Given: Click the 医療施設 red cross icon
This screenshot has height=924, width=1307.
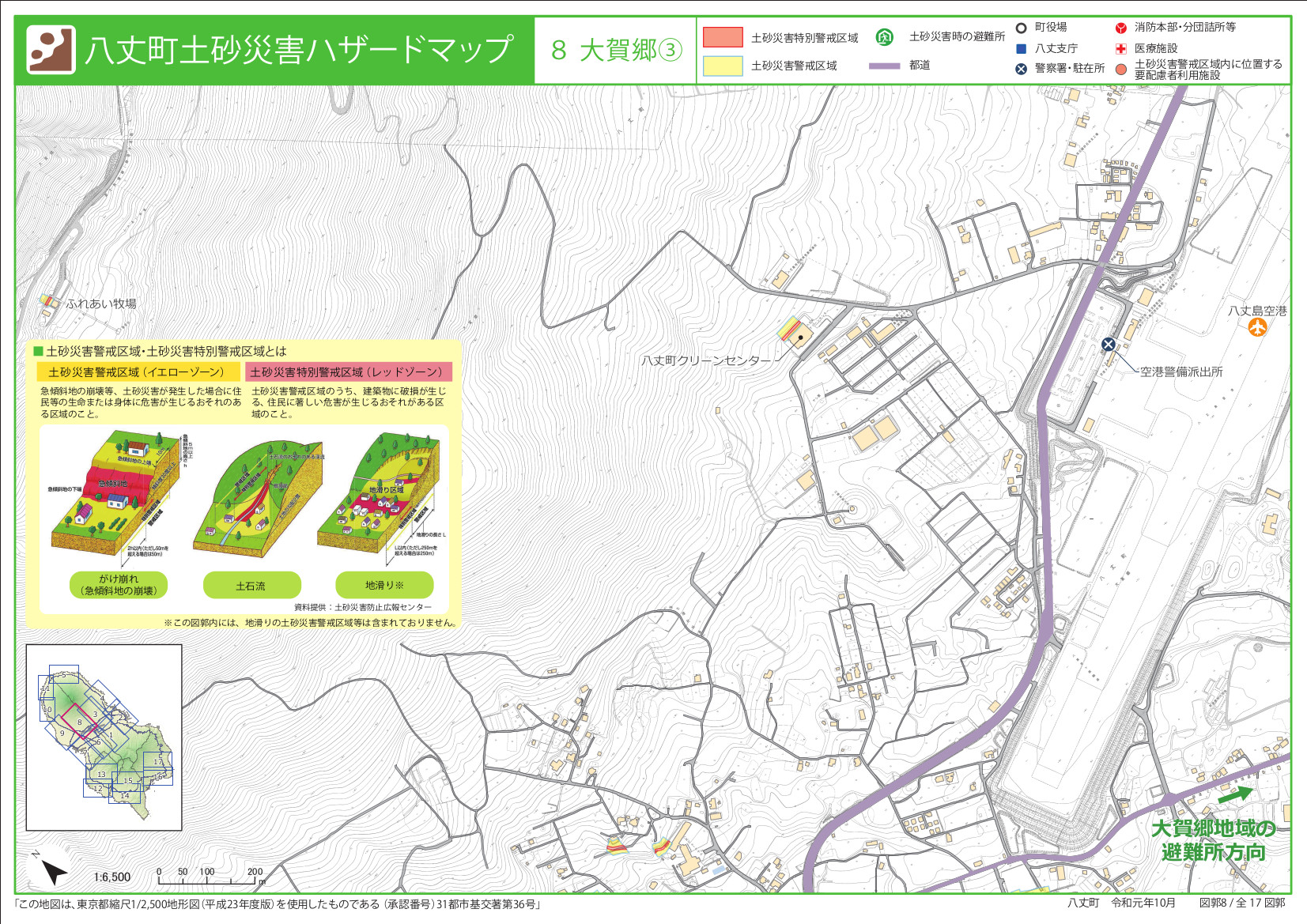Looking at the screenshot, I should point(1120,48).
